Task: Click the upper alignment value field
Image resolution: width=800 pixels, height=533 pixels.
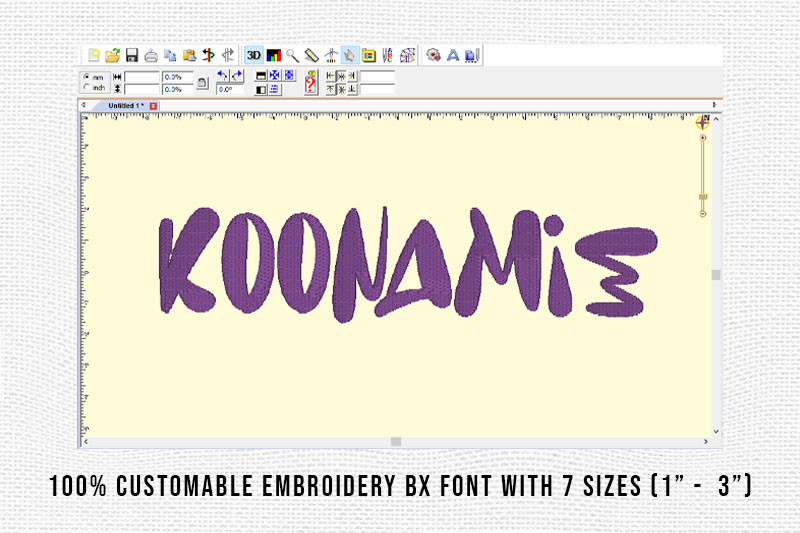Action: coord(377,77)
